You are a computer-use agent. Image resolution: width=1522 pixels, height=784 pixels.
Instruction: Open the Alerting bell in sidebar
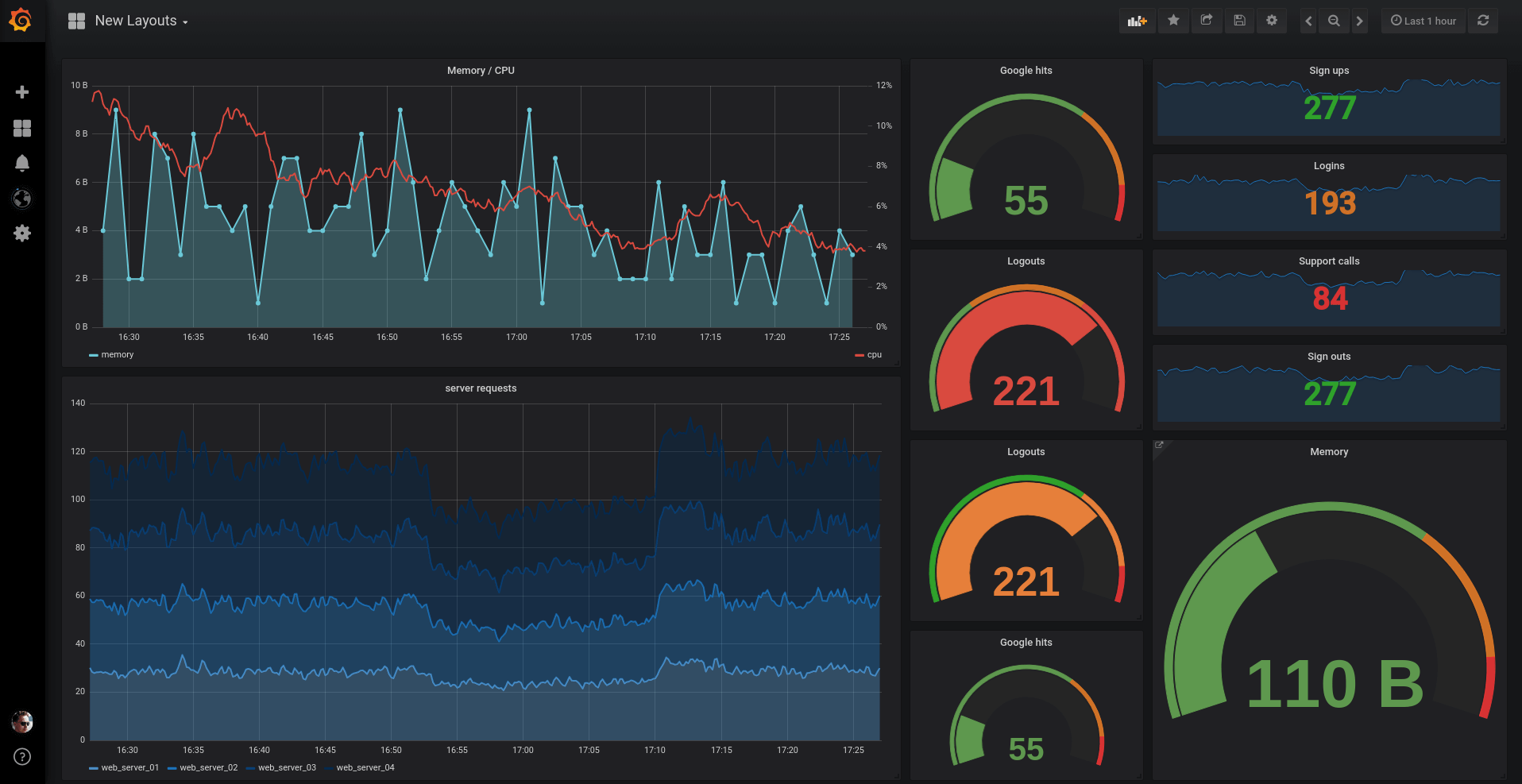coord(22,163)
